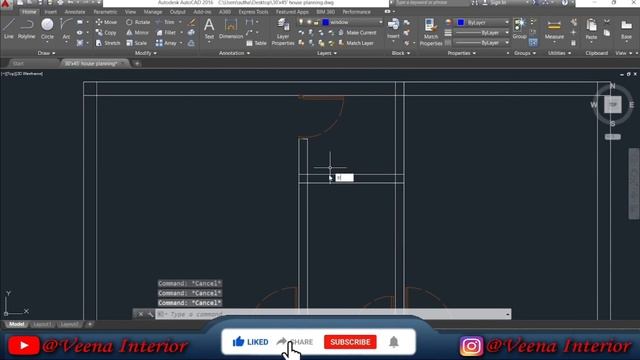Switch to the Output ribbon tab

[x=178, y=12]
